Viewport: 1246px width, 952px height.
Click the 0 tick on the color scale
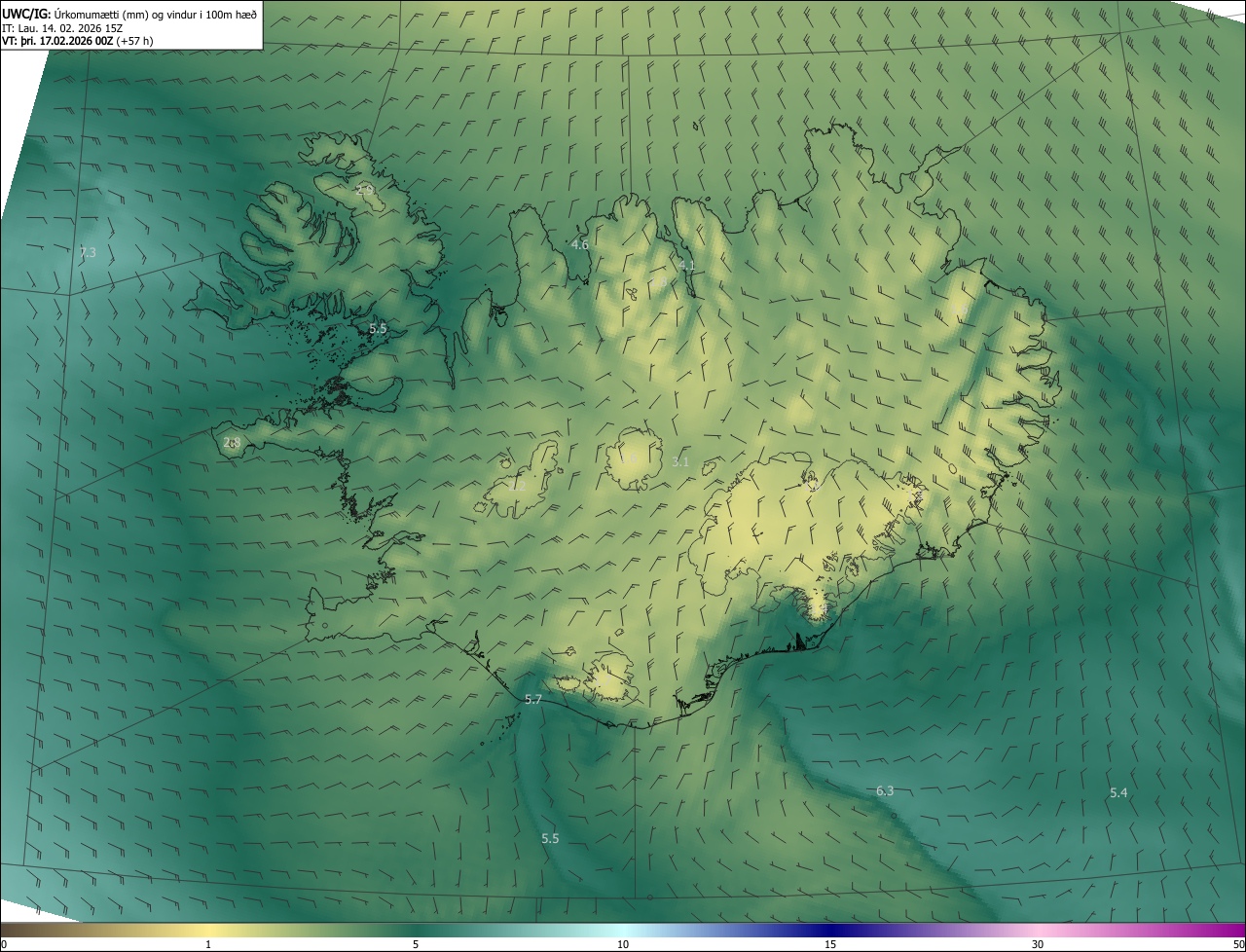(4, 945)
